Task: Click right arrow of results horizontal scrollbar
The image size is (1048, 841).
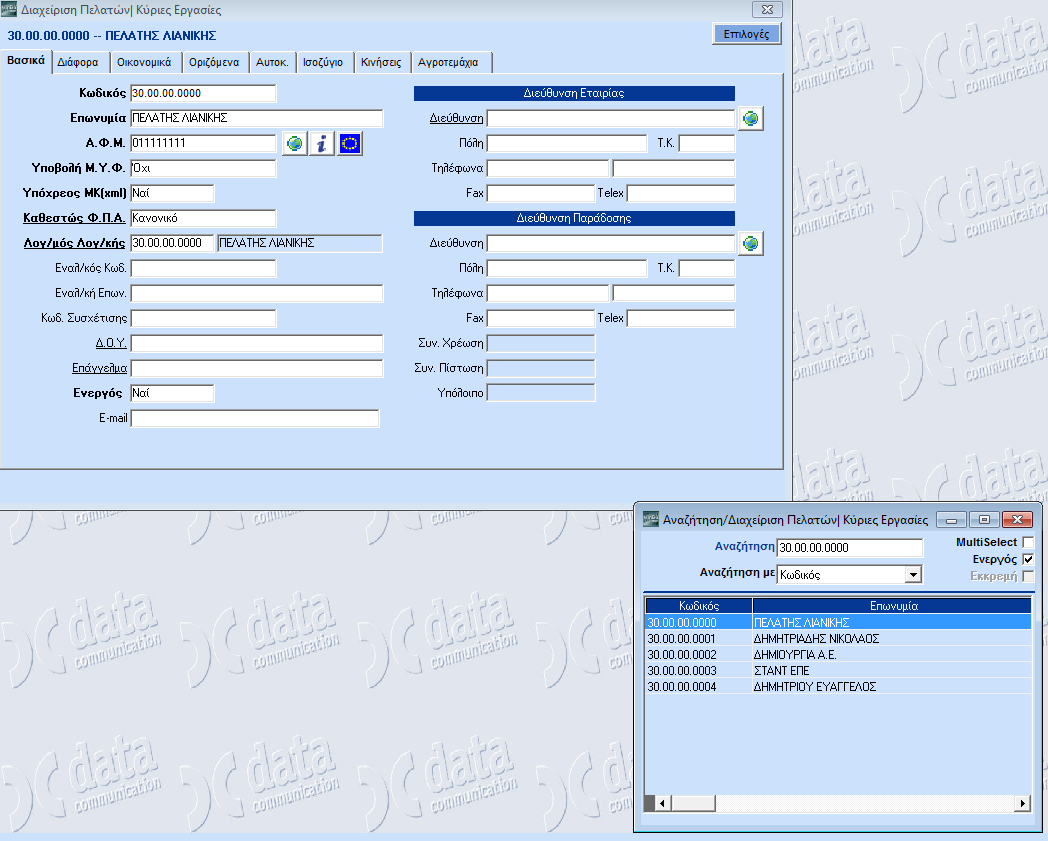Action: (x=1023, y=804)
